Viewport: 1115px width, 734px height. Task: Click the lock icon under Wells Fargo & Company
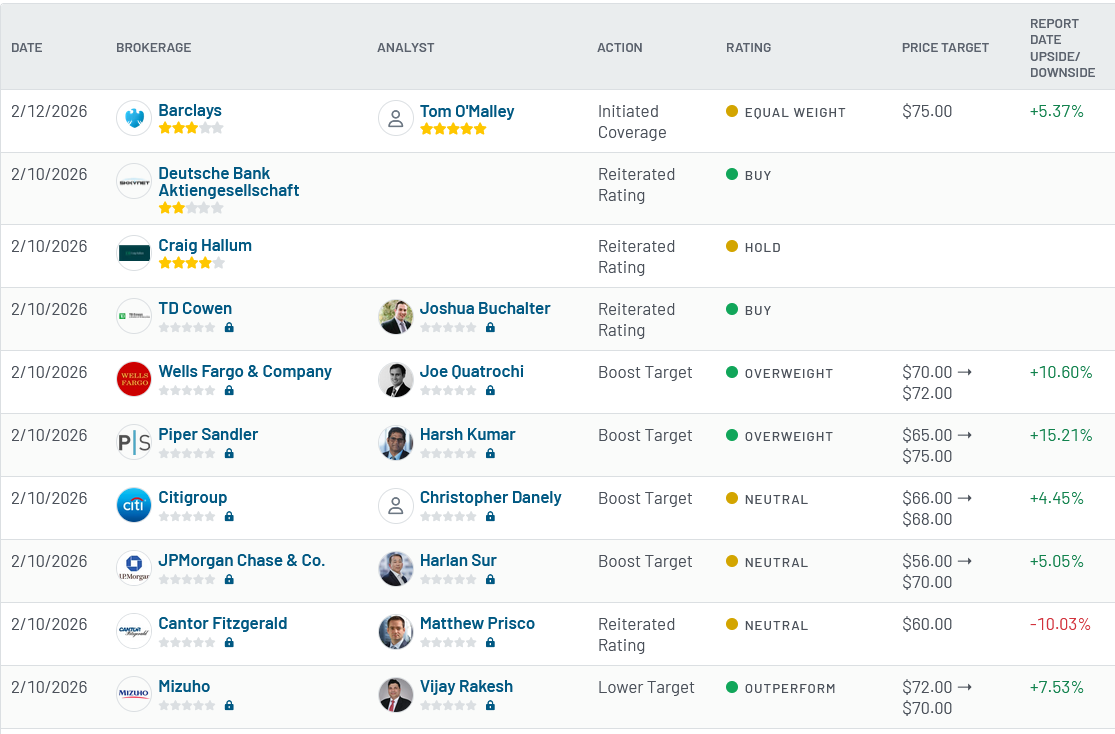click(x=229, y=390)
